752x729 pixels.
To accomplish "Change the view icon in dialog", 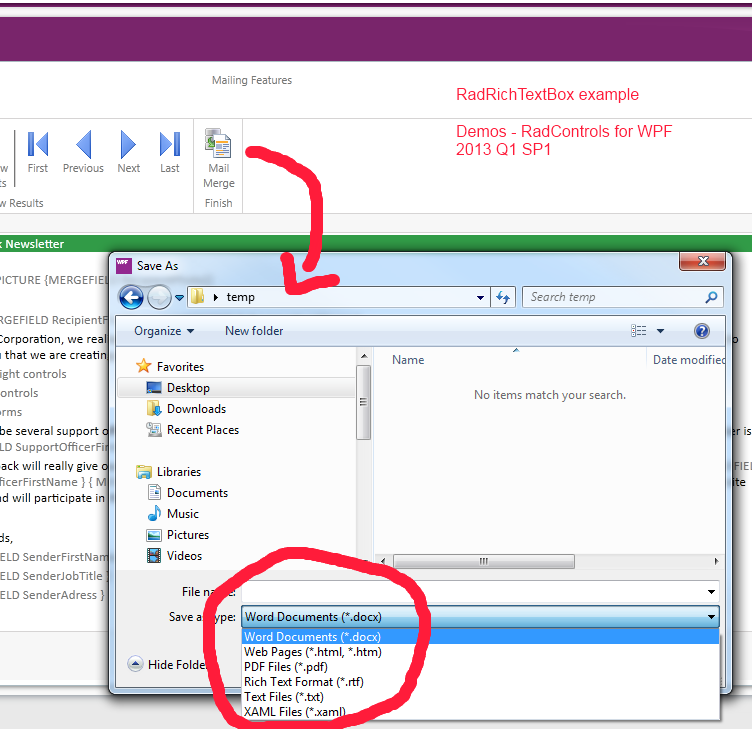I will tap(638, 331).
